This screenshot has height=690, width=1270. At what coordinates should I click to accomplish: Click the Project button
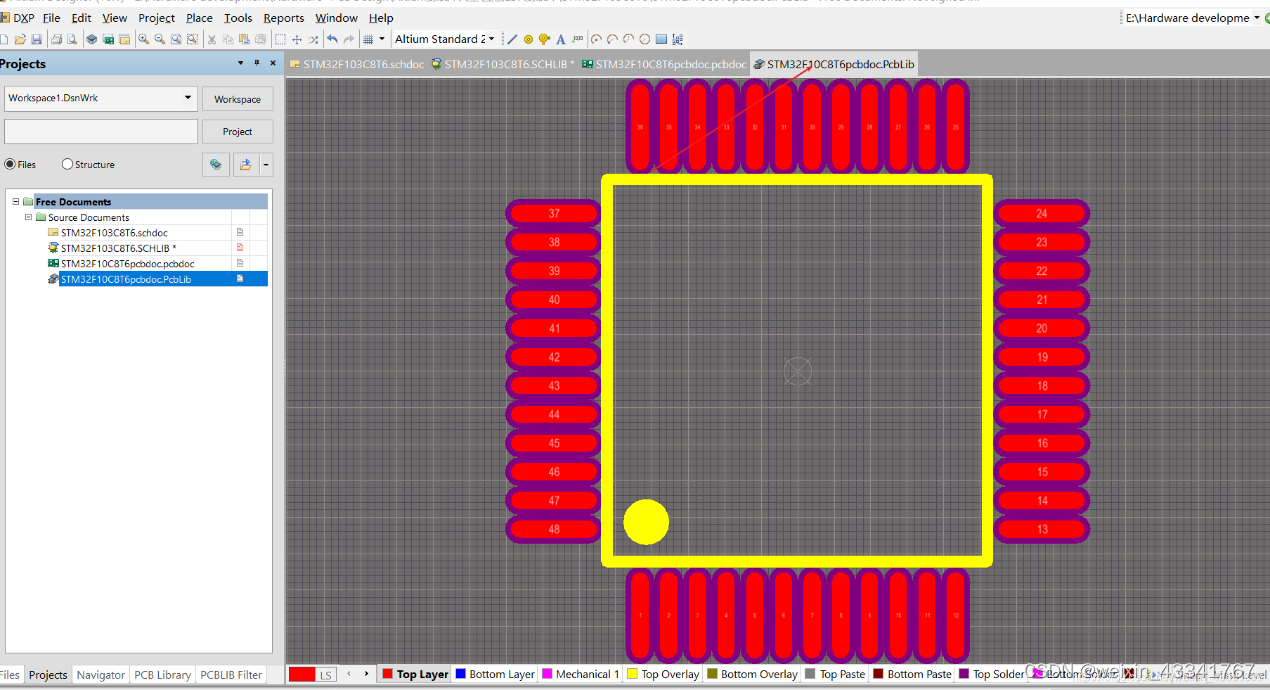237,131
